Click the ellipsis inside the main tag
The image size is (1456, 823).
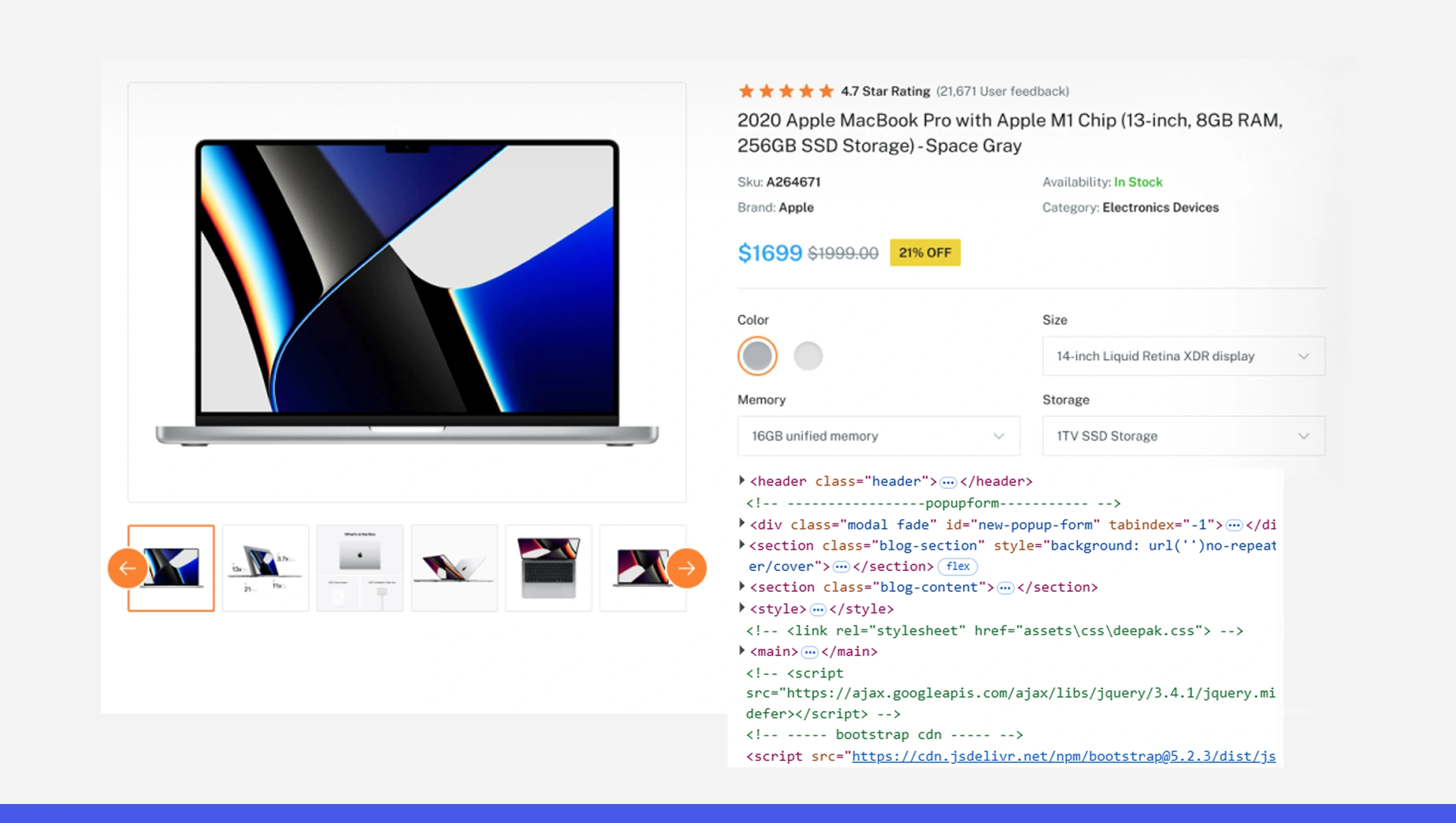tap(810, 652)
